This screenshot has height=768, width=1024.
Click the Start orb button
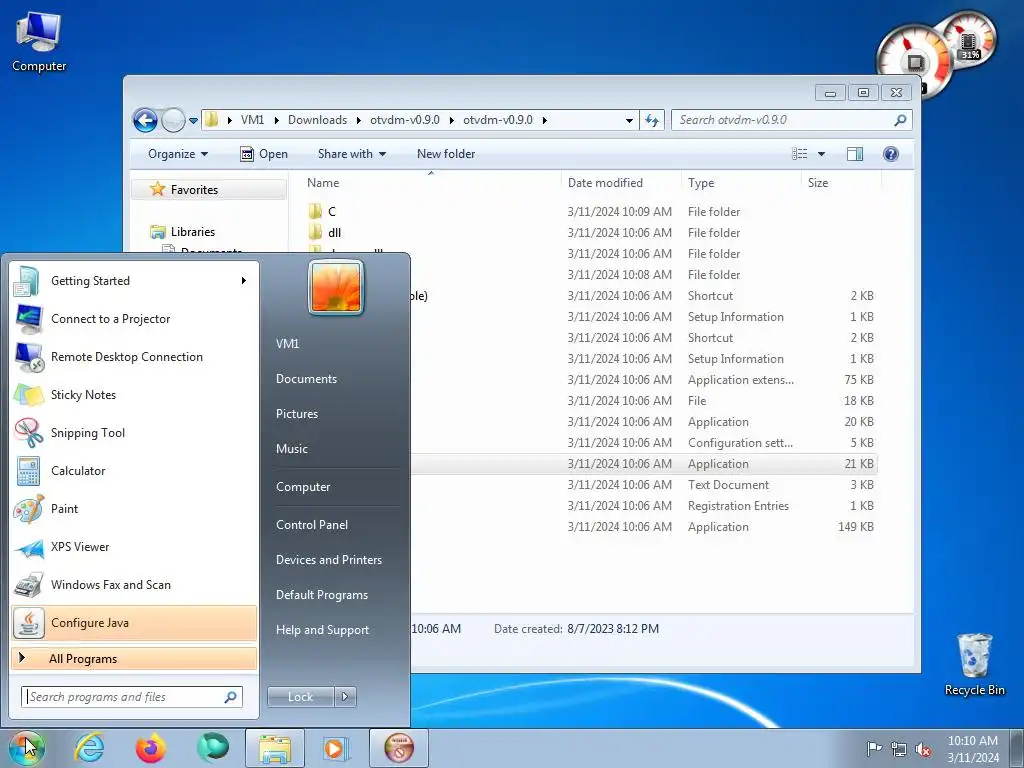click(x=26, y=748)
